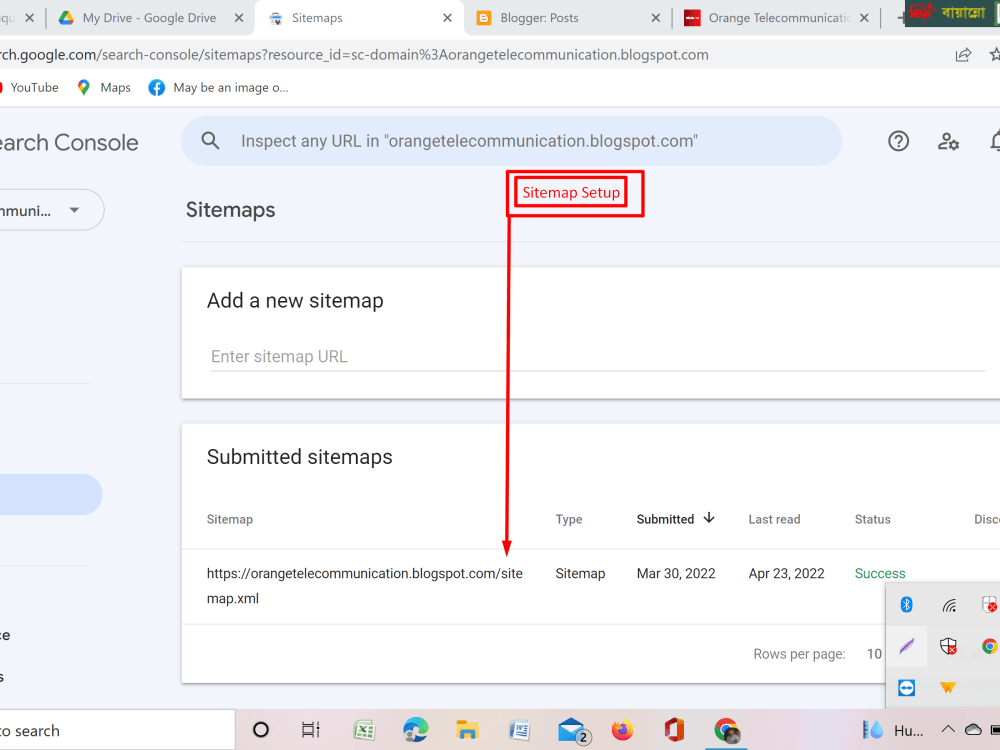Click Chrome icon on the taskbar
1000x750 pixels.
727,730
